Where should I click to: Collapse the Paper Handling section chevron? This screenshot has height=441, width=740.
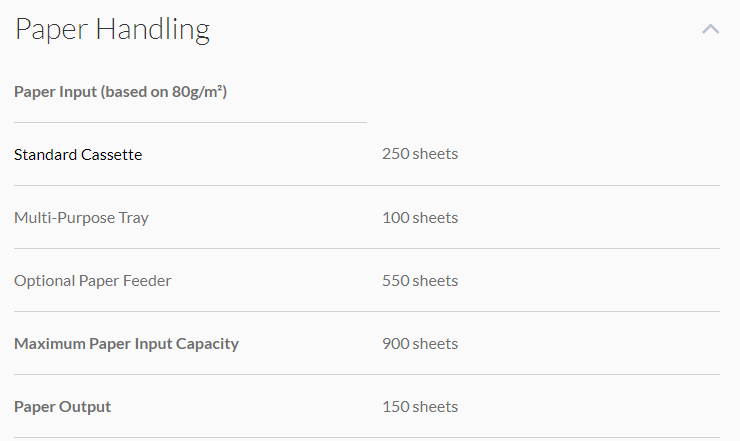tap(710, 29)
